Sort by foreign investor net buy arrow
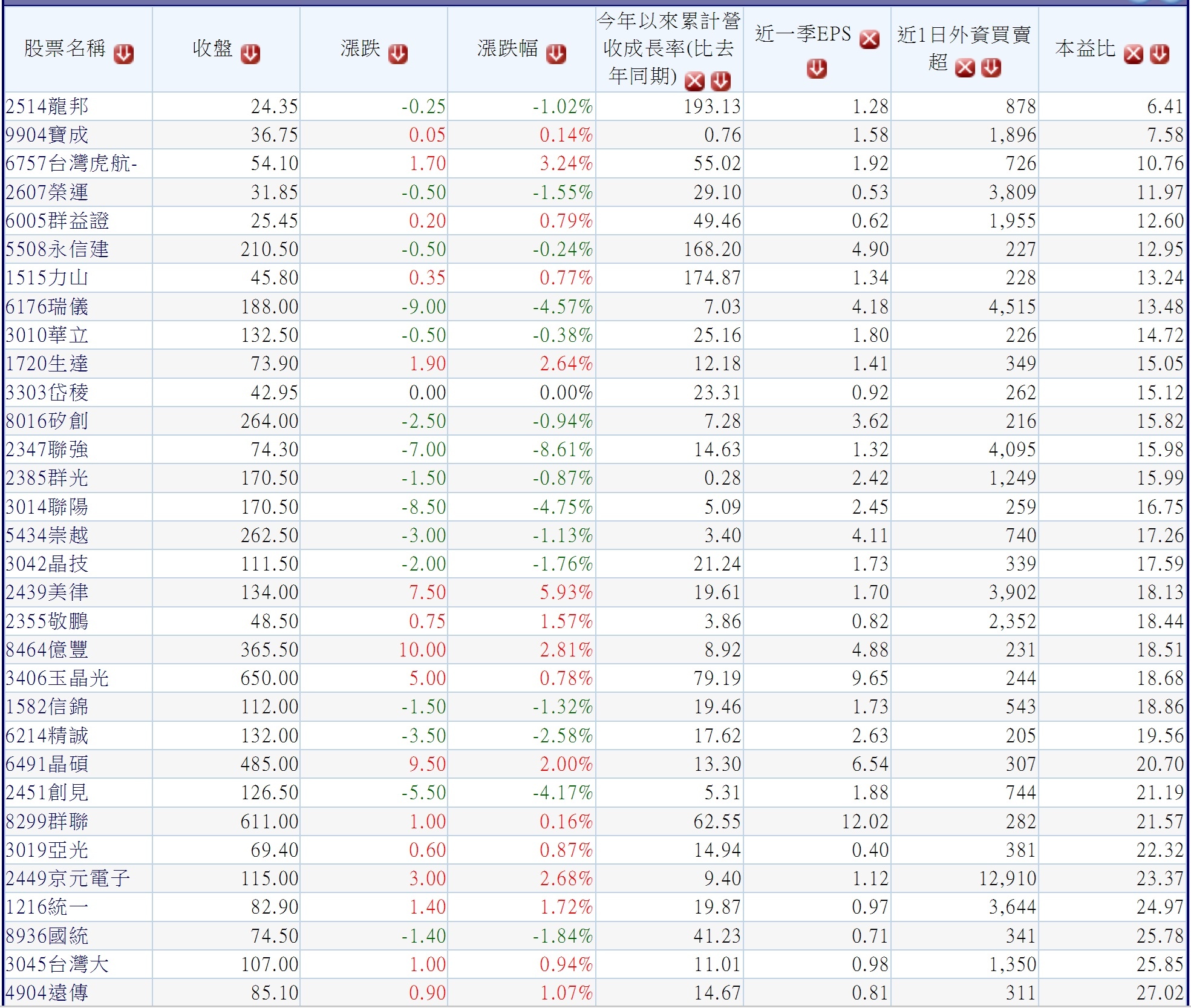Image resolution: width=1191 pixels, height=1008 pixels. pos(991,67)
